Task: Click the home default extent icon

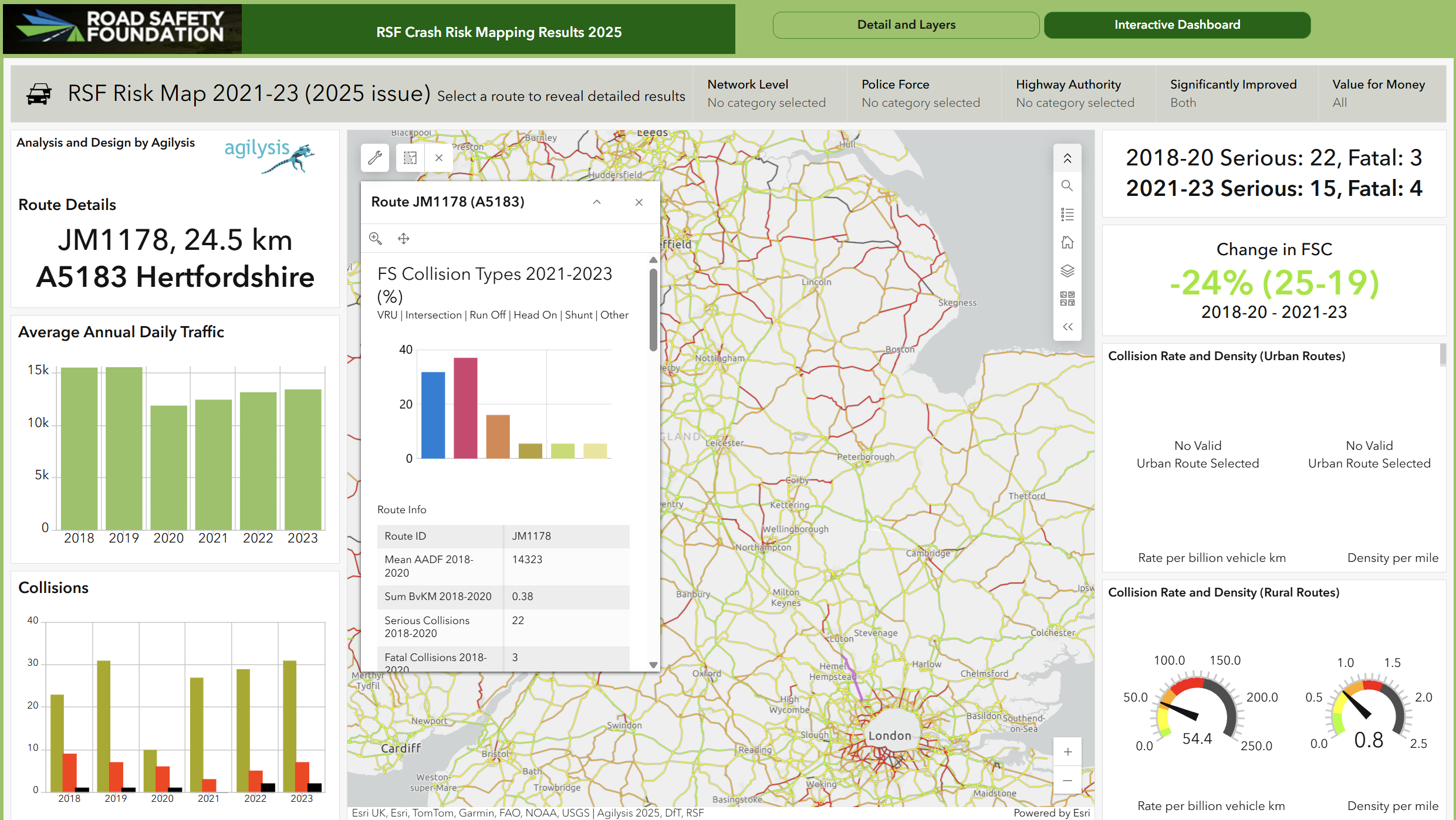Action: (x=1067, y=242)
